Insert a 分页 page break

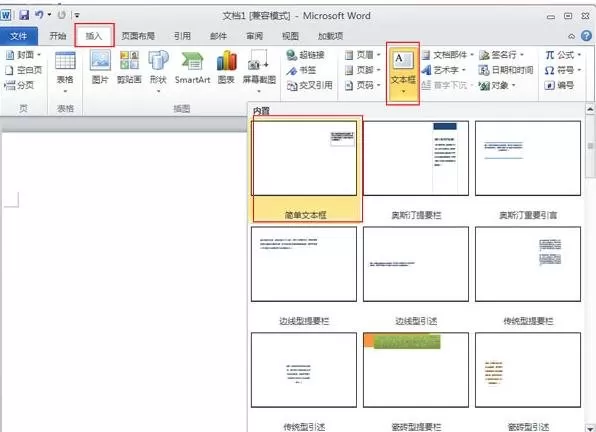(19, 85)
